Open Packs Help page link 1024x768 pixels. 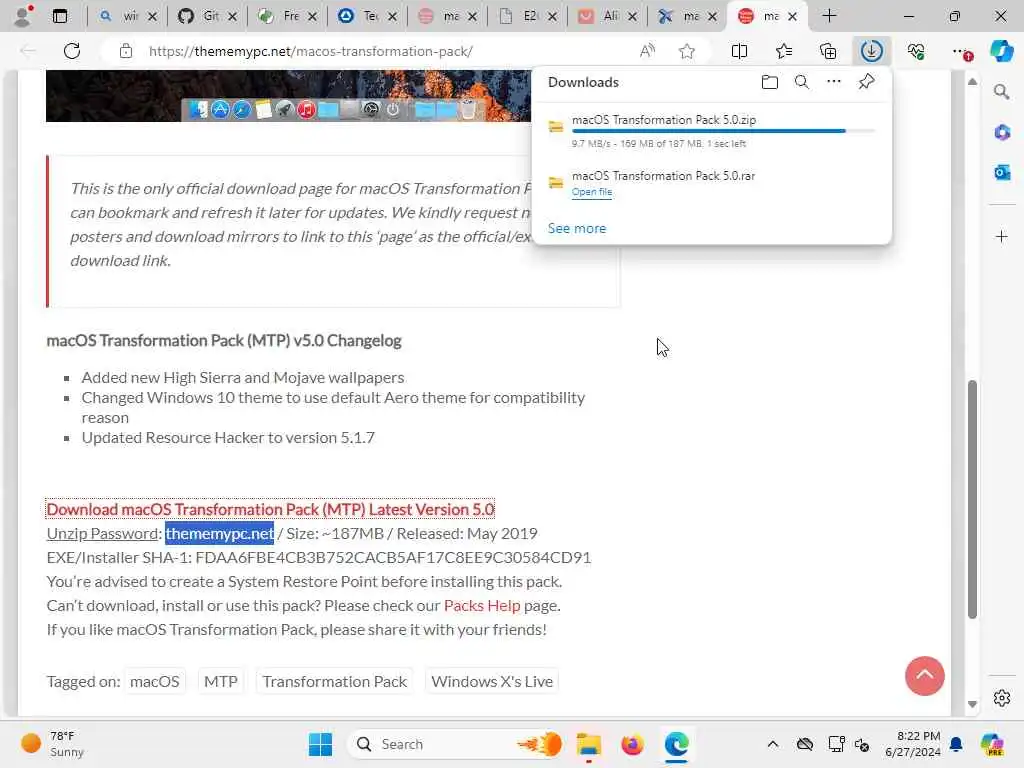point(482,605)
